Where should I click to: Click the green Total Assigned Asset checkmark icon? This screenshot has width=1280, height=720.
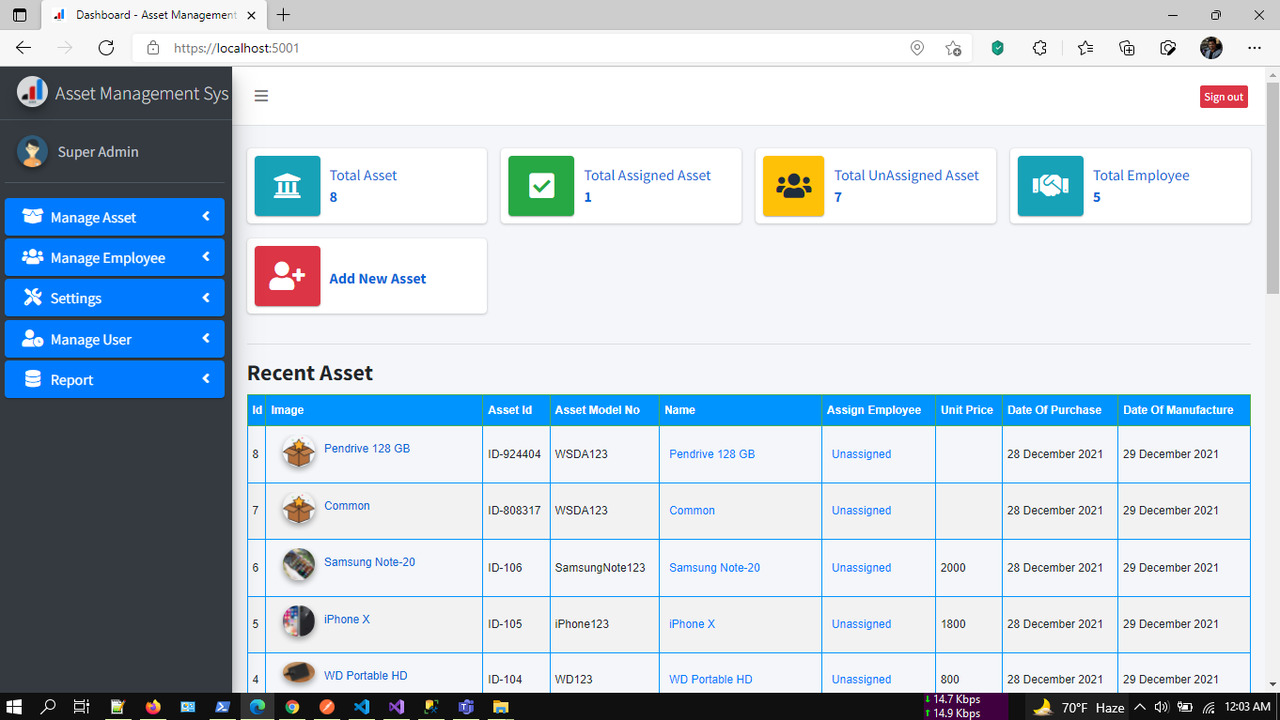pos(541,186)
